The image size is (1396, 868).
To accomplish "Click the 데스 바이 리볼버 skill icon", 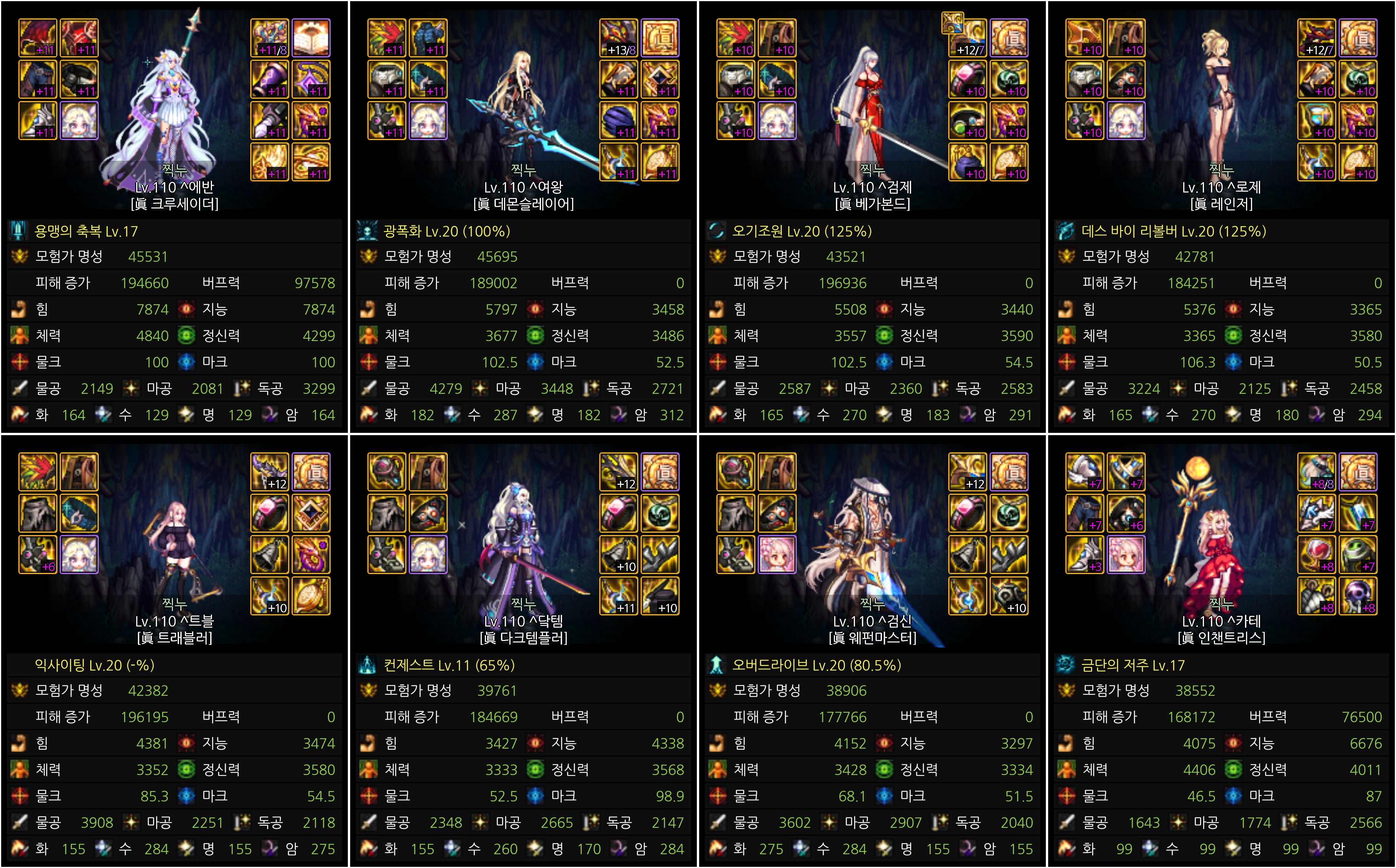I will (x=1065, y=231).
